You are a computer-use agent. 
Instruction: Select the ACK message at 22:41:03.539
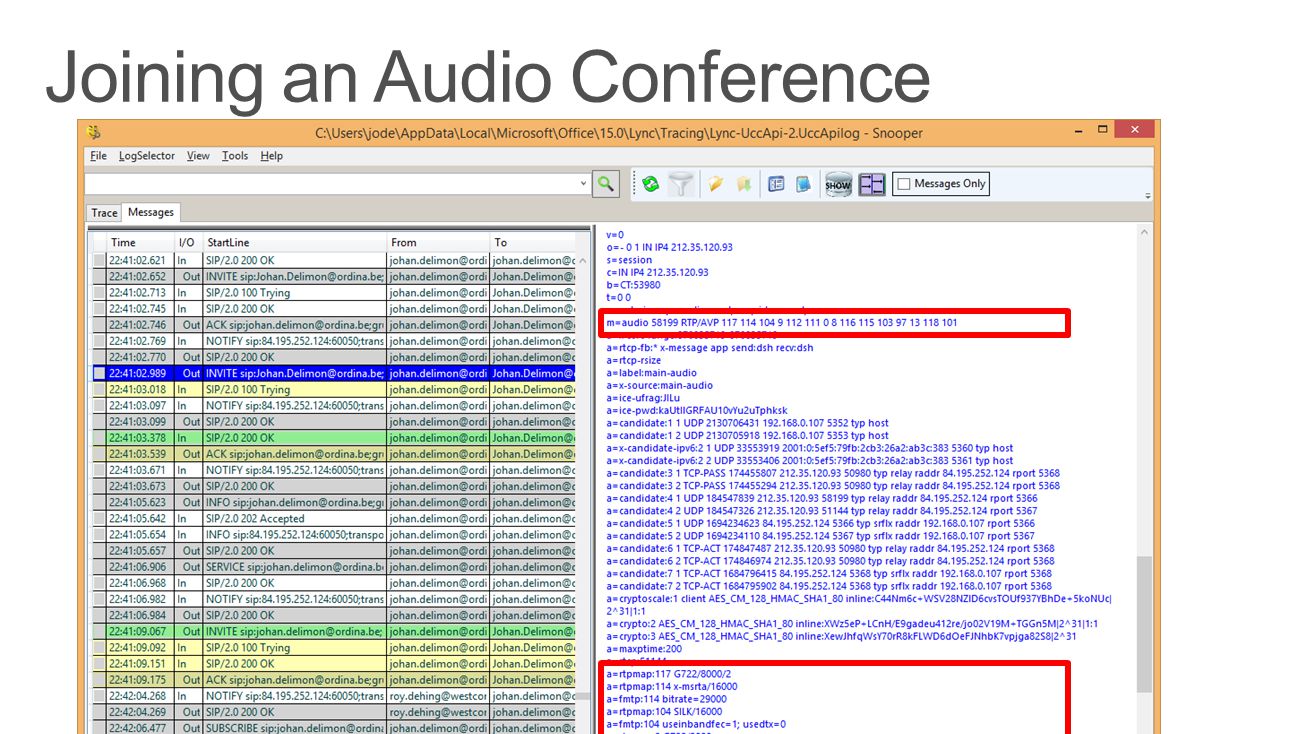coord(333,454)
